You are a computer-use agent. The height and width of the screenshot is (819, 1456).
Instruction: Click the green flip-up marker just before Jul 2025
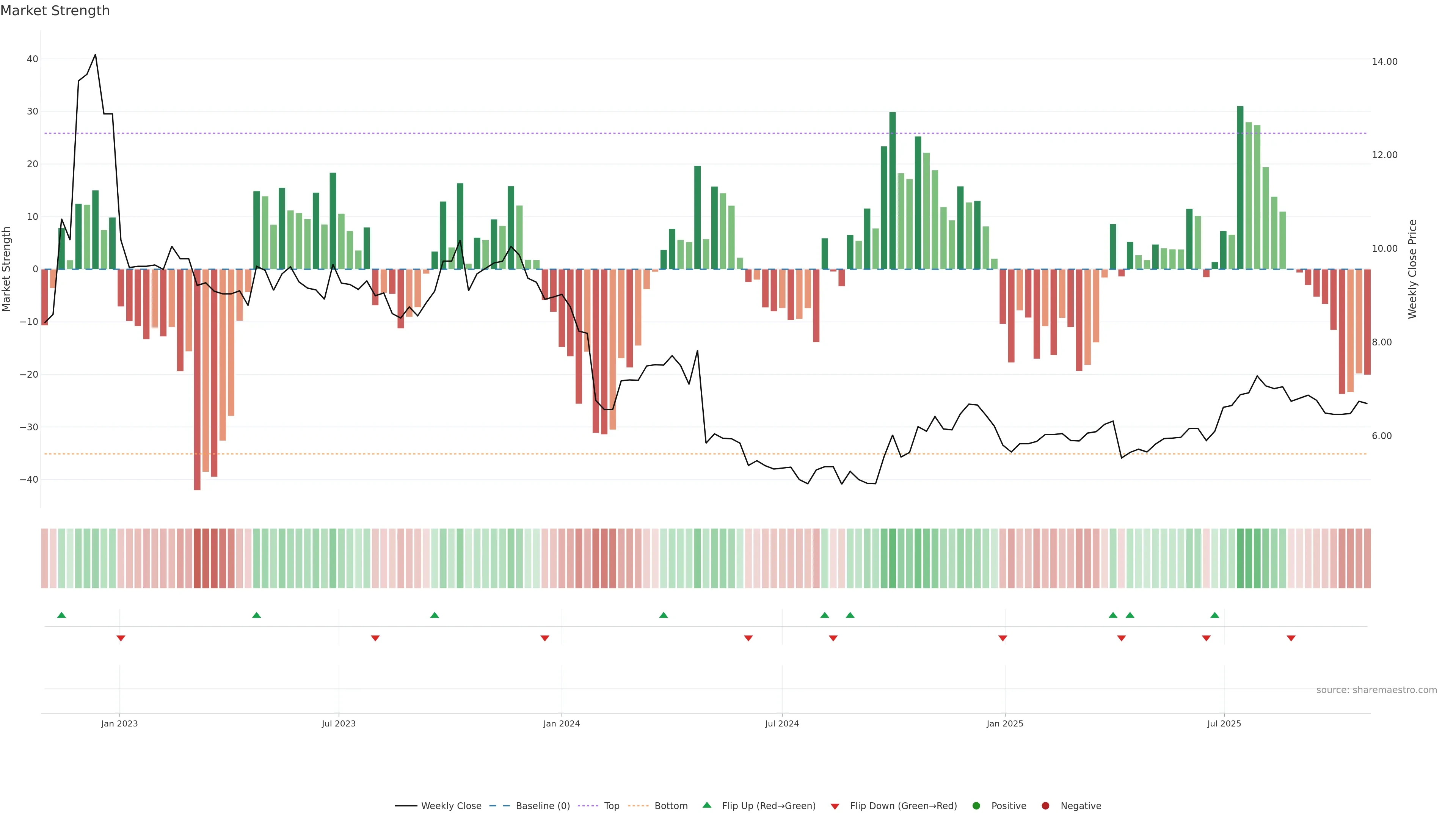[x=1214, y=615]
